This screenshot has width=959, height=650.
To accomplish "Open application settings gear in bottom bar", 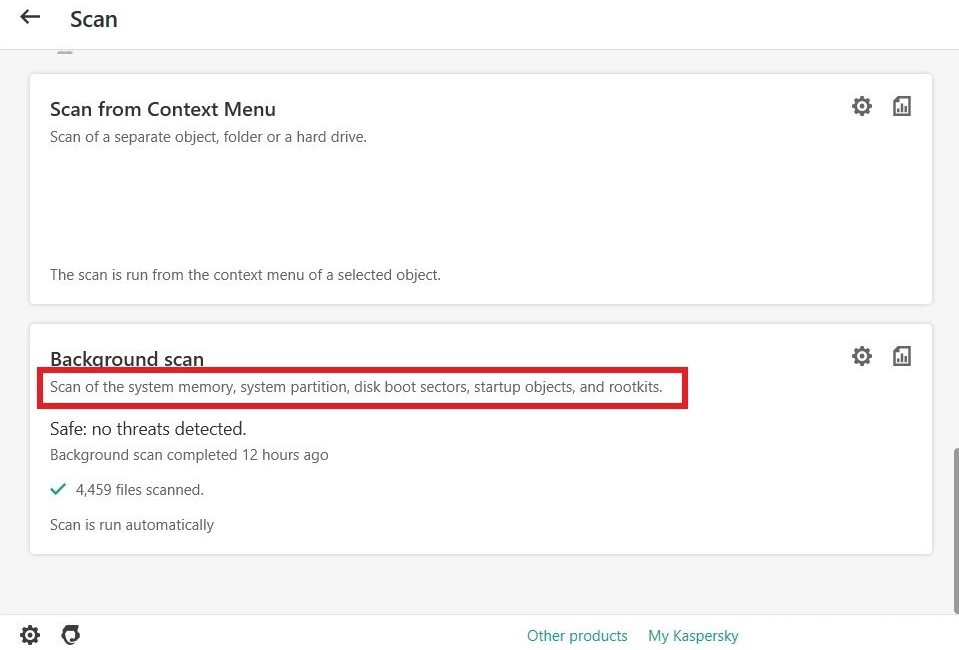I will coord(30,635).
